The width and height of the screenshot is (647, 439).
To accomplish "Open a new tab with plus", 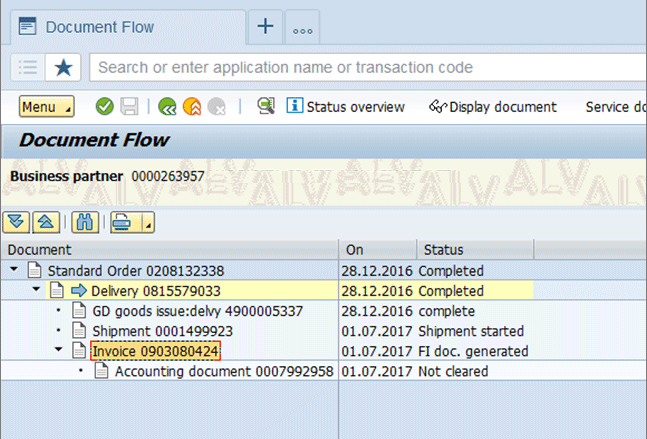I will [265, 26].
